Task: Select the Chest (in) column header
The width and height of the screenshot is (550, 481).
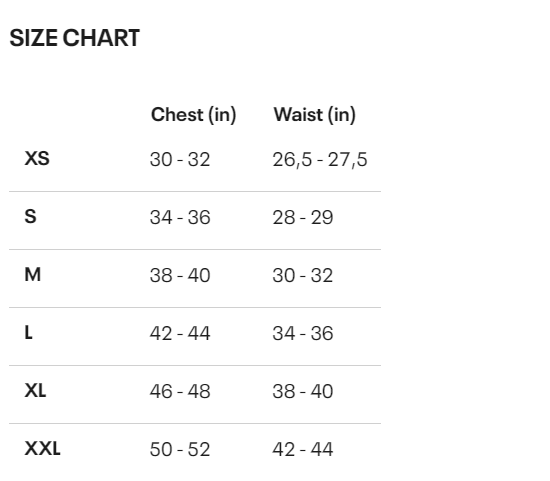Action: point(193,115)
